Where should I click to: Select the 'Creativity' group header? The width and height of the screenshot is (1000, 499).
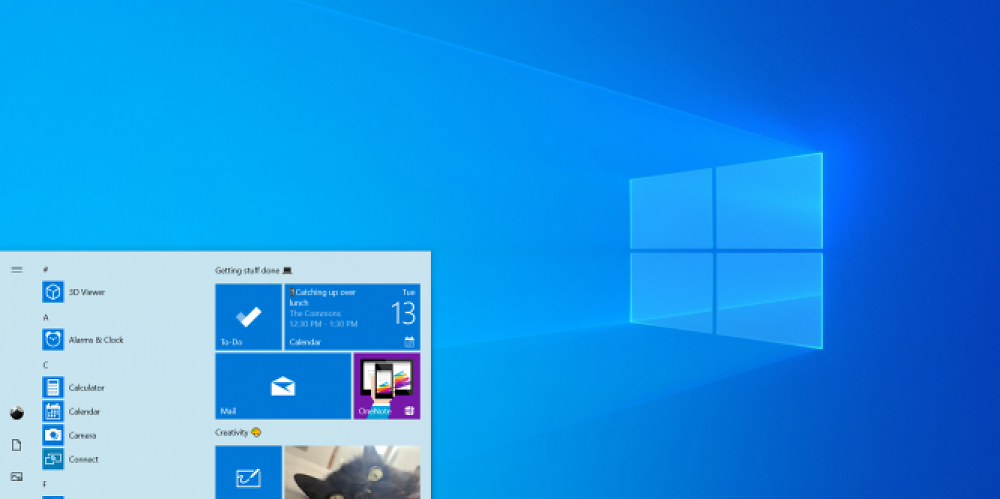coord(238,433)
